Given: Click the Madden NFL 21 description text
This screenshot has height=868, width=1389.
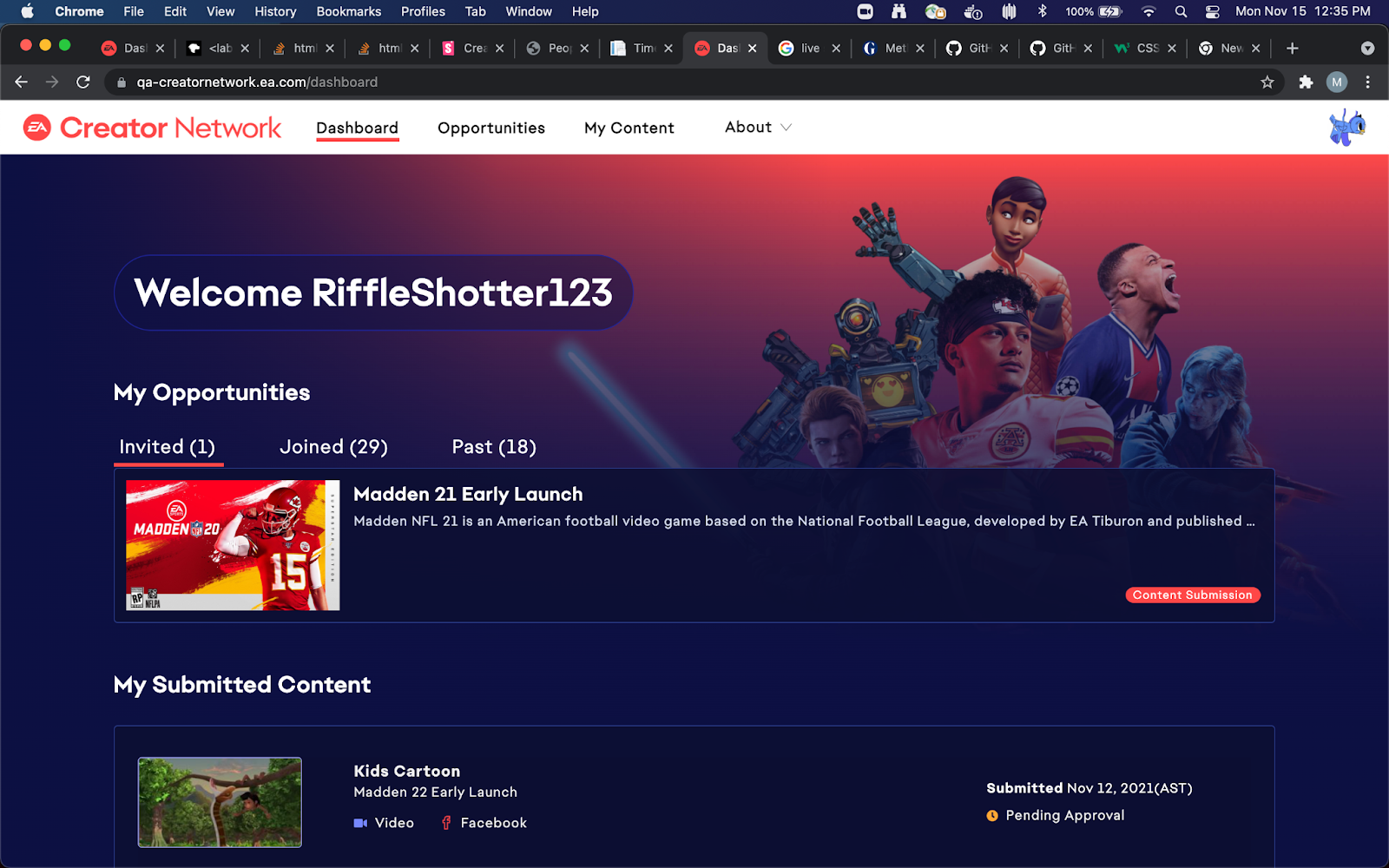Looking at the screenshot, I should coord(804,521).
